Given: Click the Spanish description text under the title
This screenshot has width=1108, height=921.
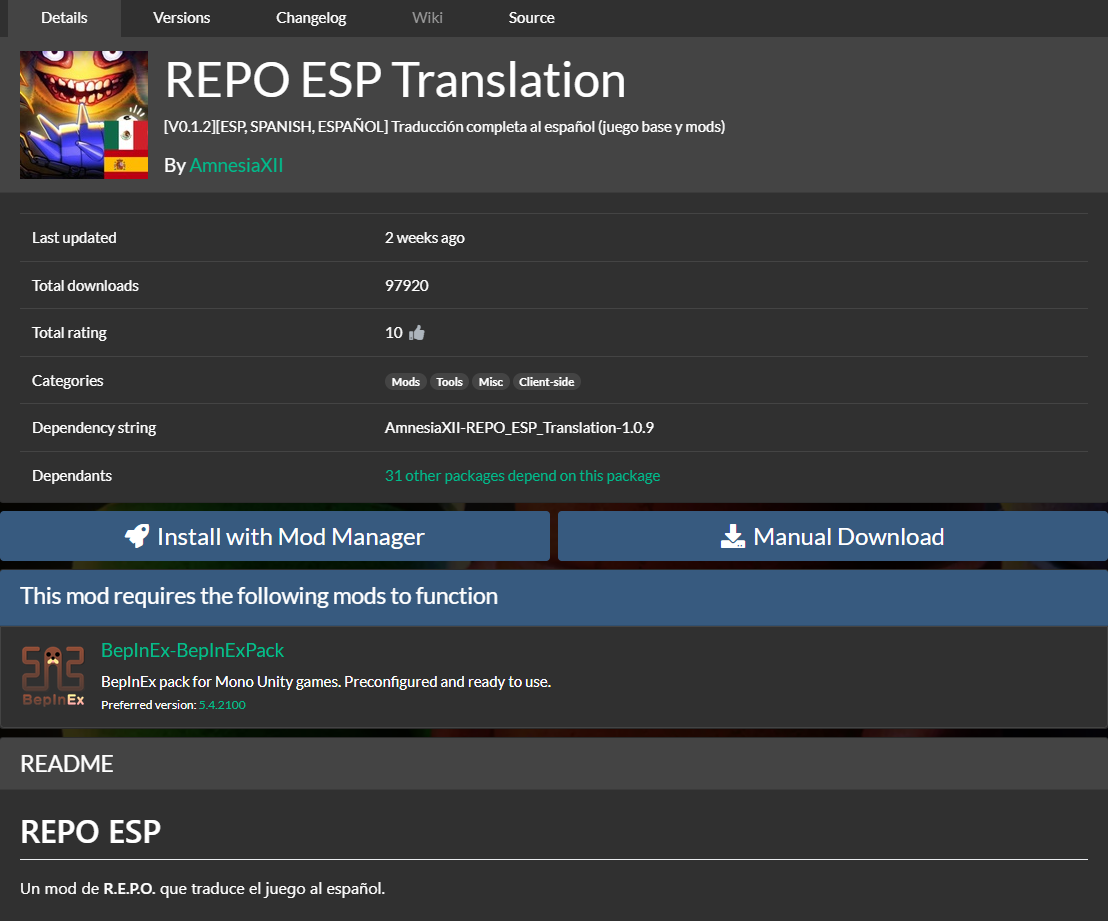Looking at the screenshot, I should 444,127.
